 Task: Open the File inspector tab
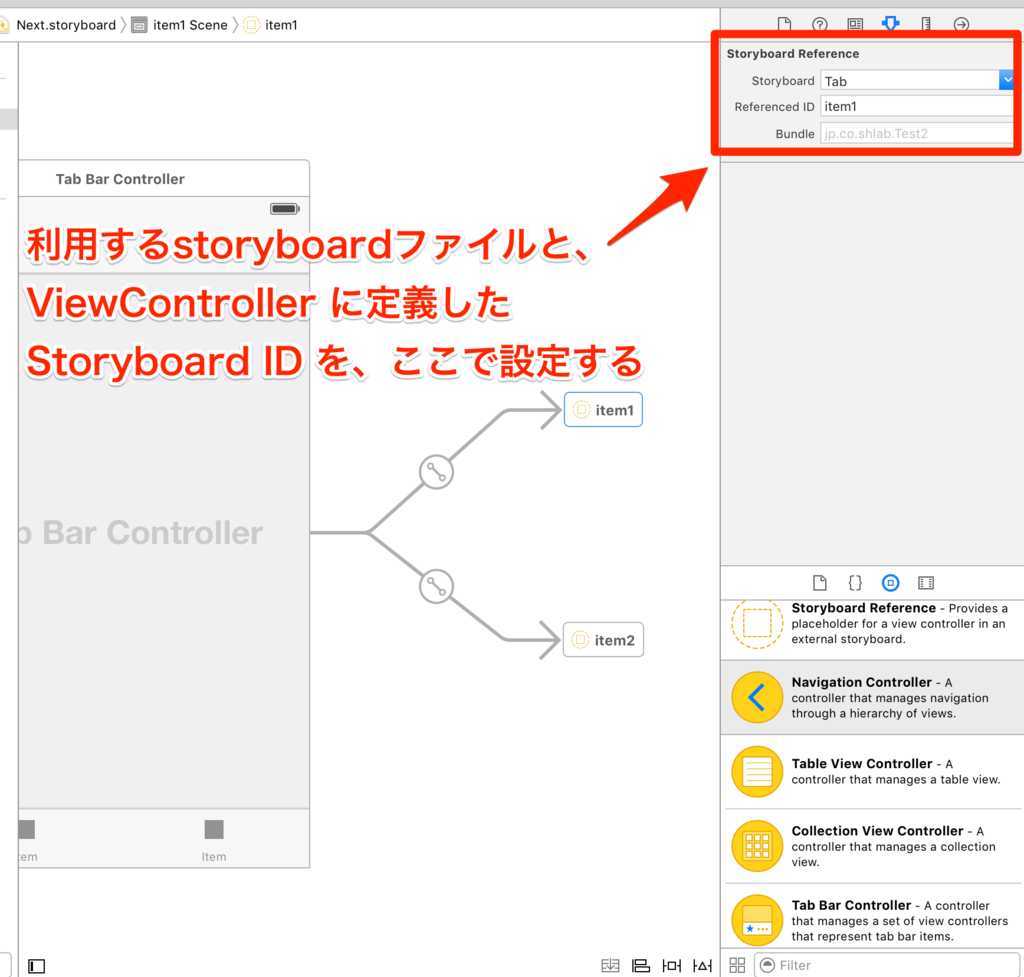click(784, 25)
